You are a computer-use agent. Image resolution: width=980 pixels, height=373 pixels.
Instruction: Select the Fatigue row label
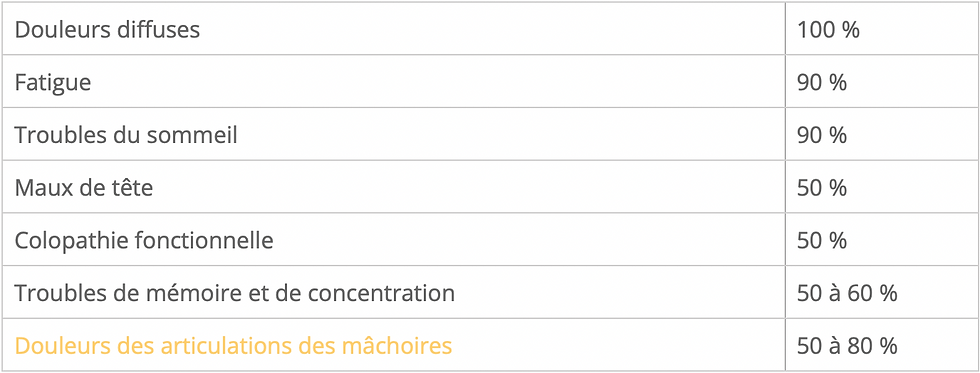coord(52,82)
